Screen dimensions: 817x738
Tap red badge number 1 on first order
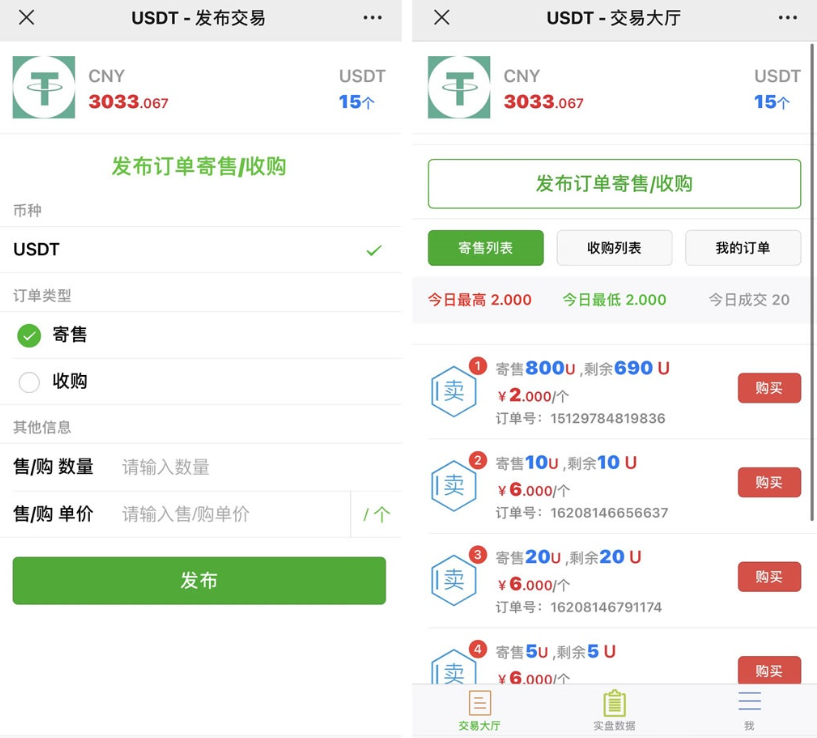point(478,366)
